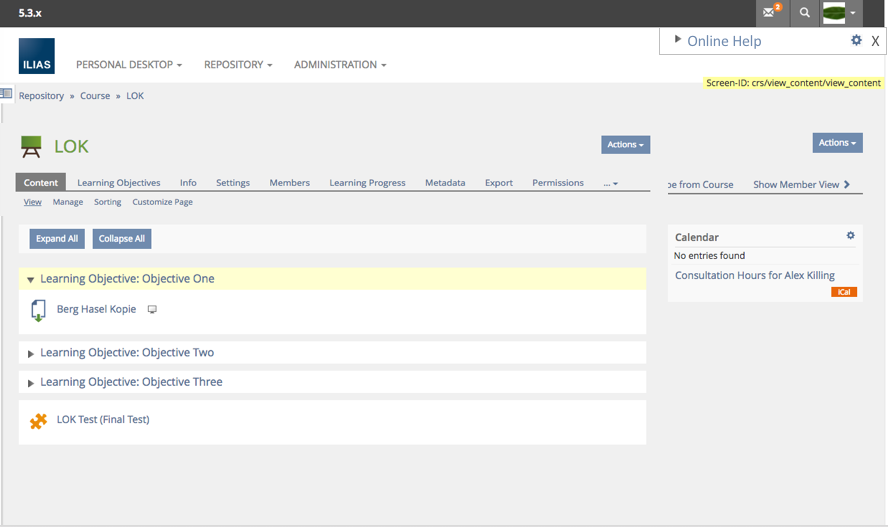Open the Online Help settings gear

(856, 40)
